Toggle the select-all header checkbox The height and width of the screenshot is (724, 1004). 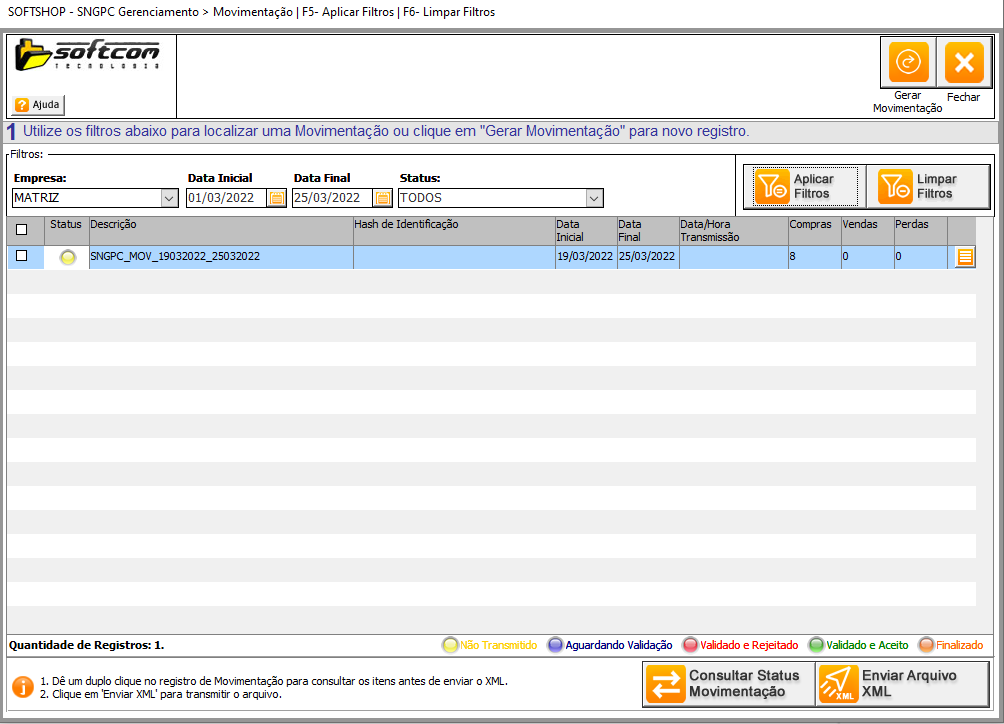click(x=22, y=230)
